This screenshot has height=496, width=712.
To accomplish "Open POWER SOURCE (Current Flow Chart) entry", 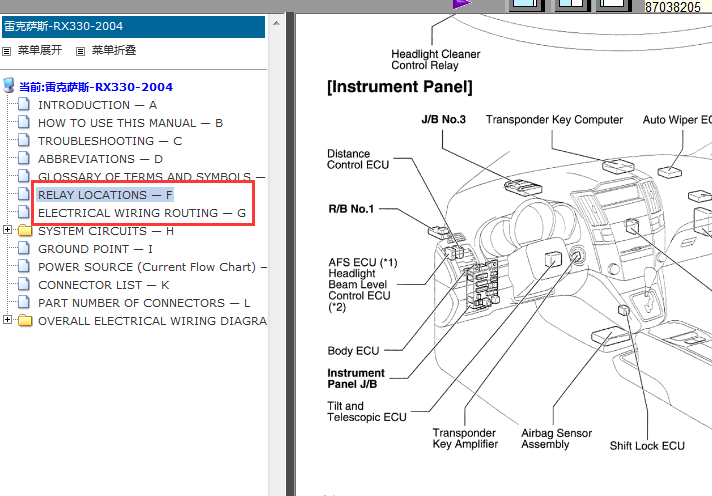I will coord(152,267).
